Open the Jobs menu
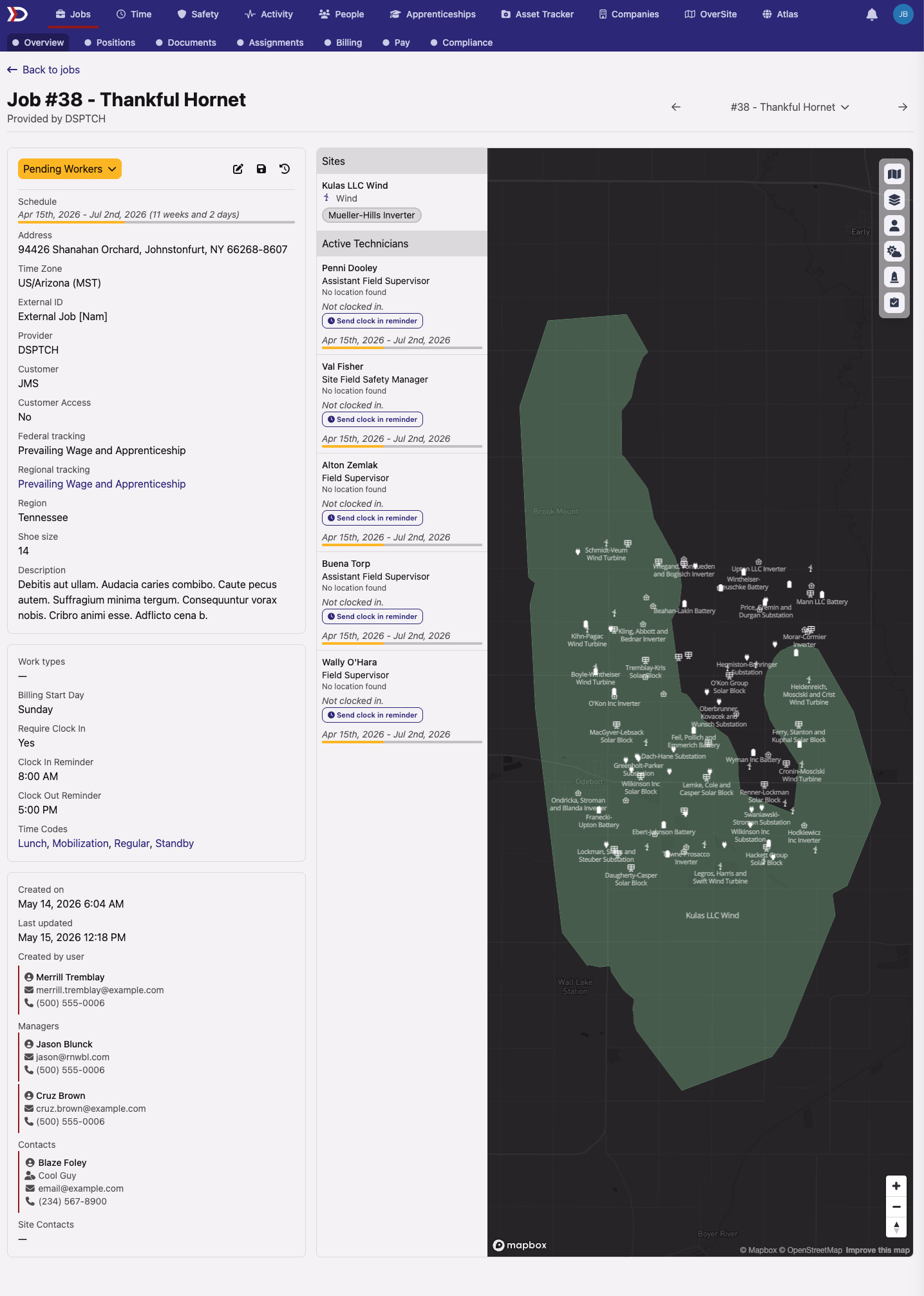 coord(73,14)
